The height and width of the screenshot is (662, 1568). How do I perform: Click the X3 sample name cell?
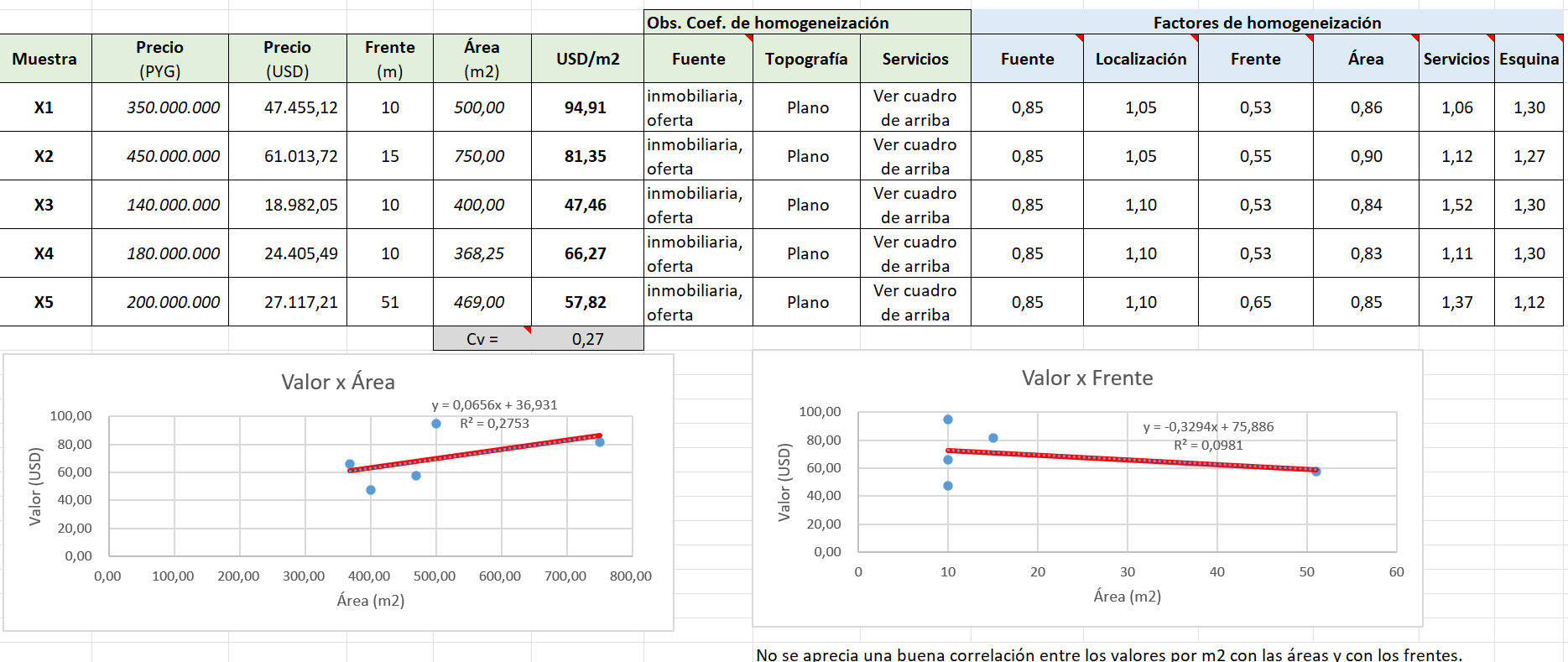click(x=44, y=205)
